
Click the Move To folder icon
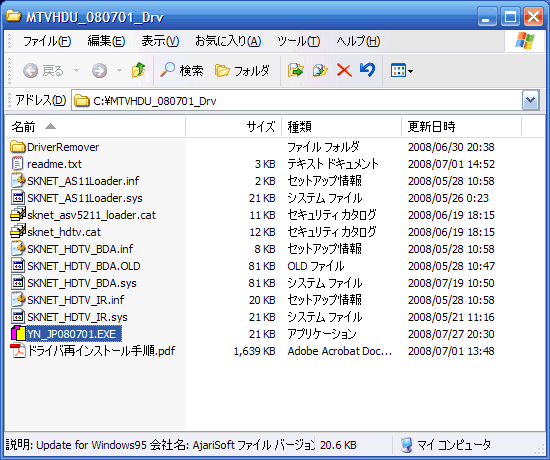[x=295, y=71]
